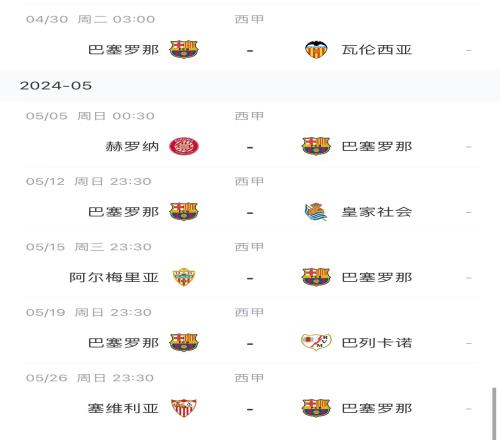The height and width of the screenshot is (440, 500).
Task: Open team 塞维利亚
Action: pyautogui.click(x=123, y=408)
